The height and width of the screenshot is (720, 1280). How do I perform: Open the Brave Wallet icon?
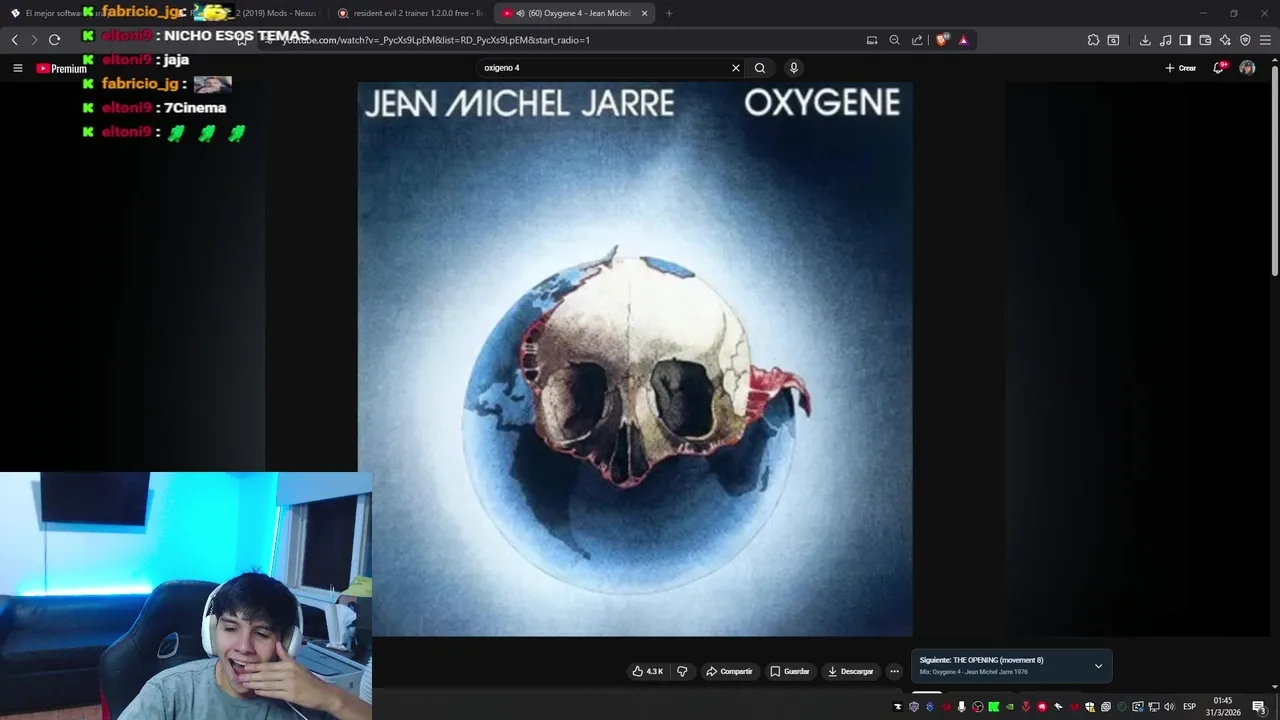(1205, 40)
